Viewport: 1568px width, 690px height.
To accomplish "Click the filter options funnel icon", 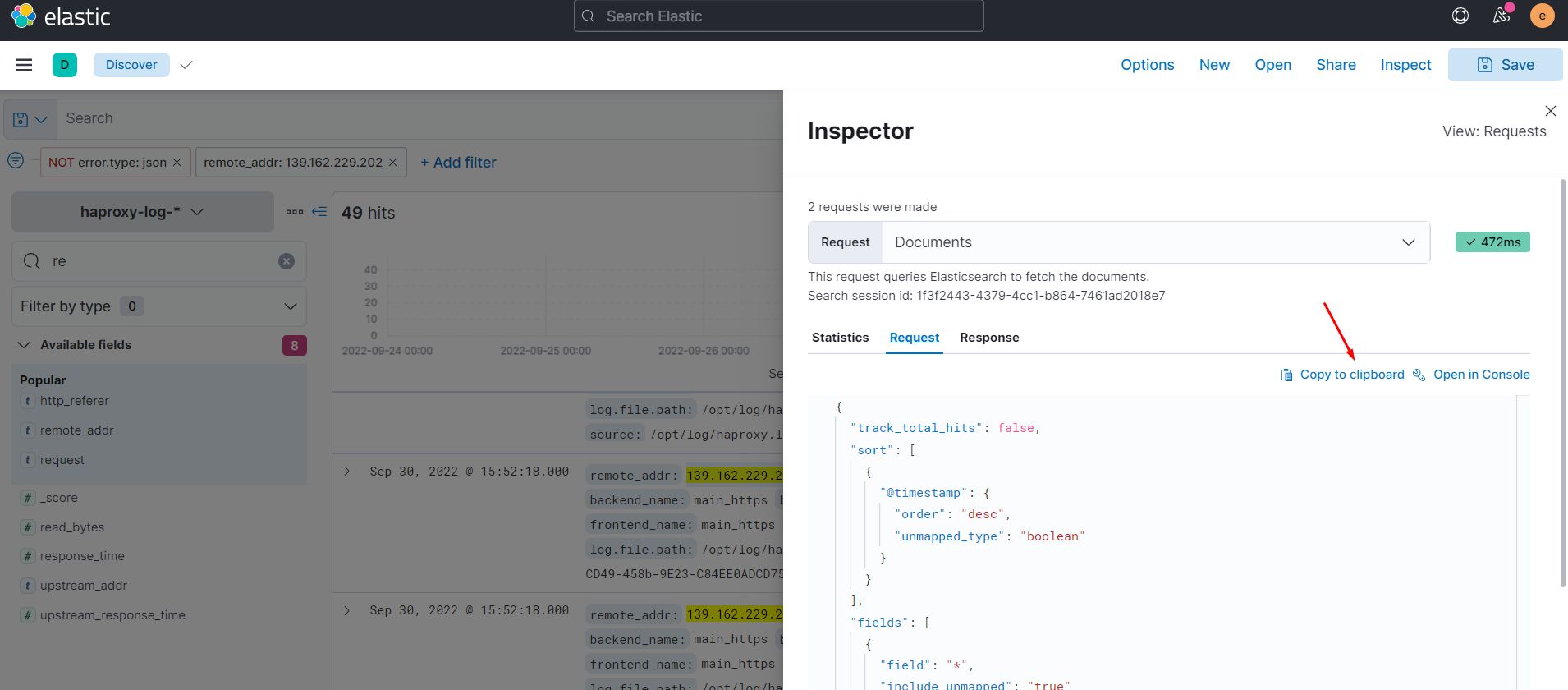I will point(16,161).
